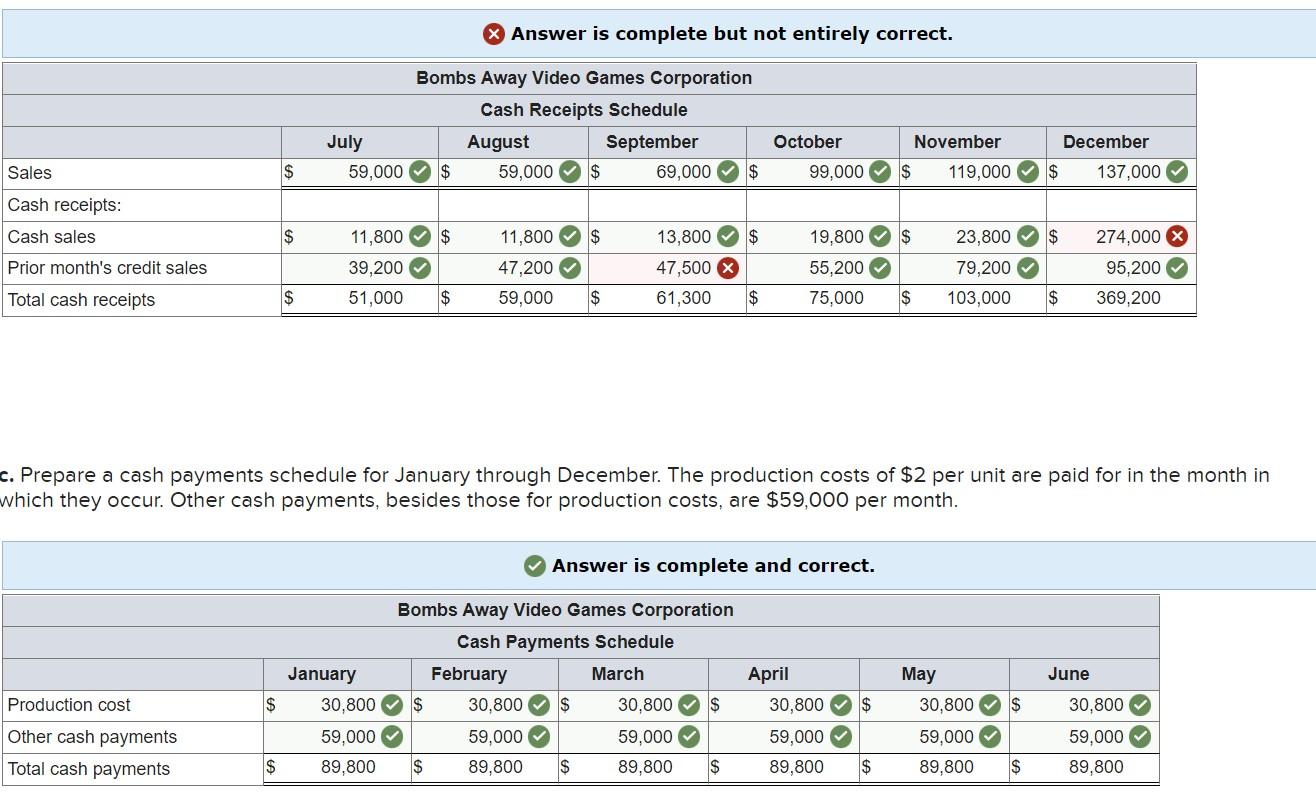Click the July total cash receipts 51,000
The width and height of the screenshot is (1316, 805).
click(376, 298)
